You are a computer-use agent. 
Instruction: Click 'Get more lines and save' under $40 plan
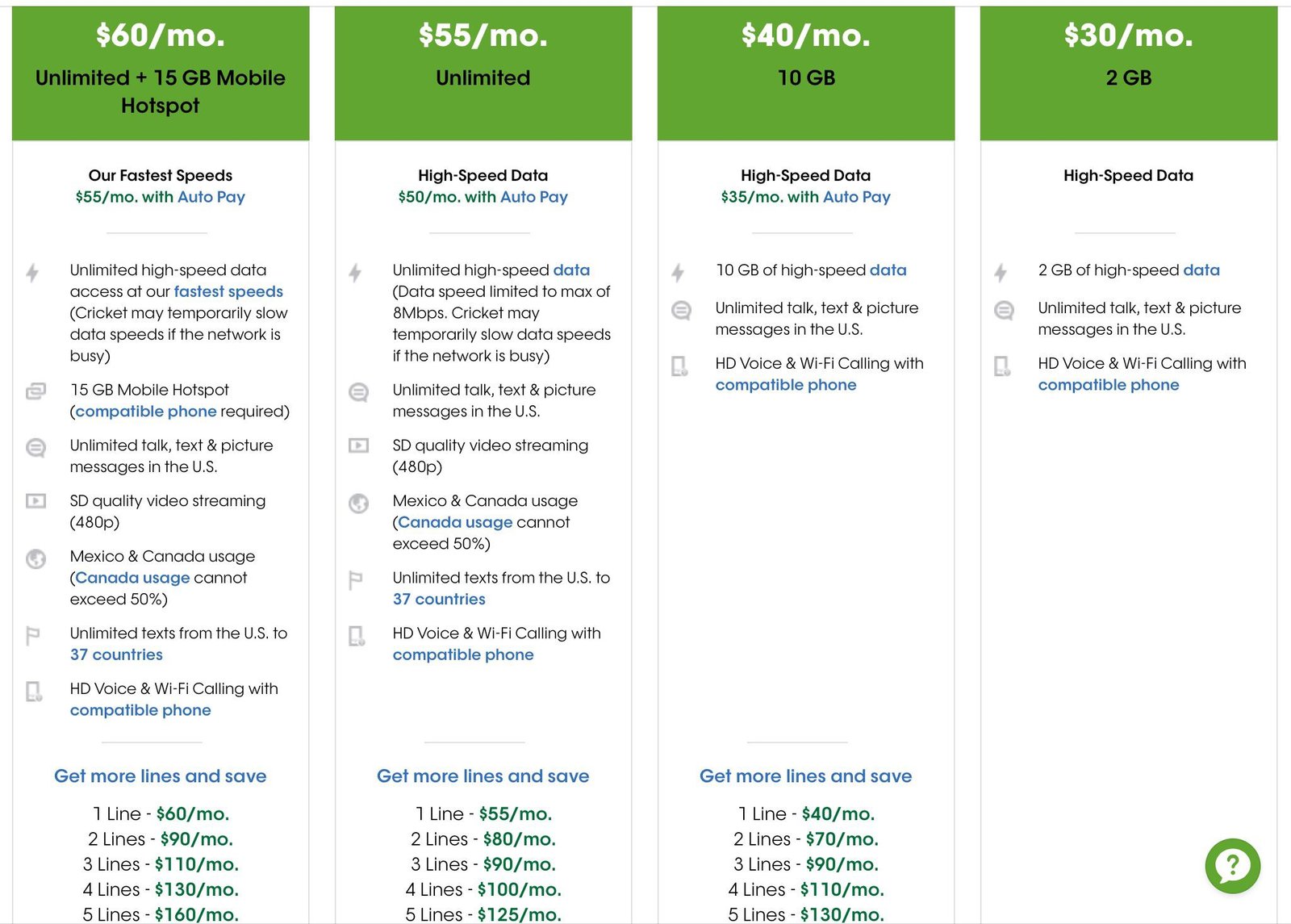point(806,776)
